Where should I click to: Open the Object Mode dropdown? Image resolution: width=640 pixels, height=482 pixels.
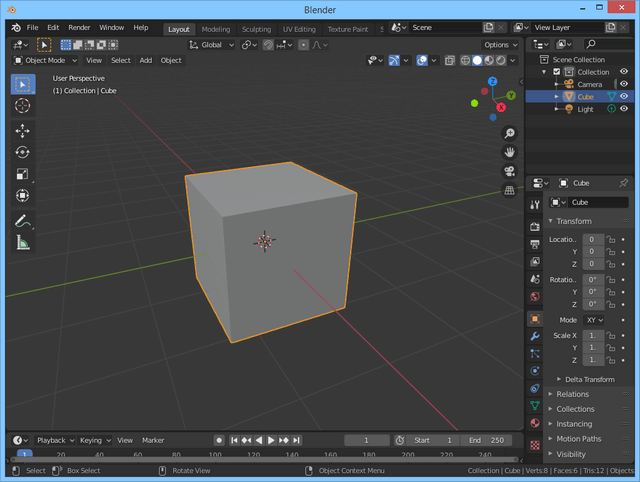(44, 60)
